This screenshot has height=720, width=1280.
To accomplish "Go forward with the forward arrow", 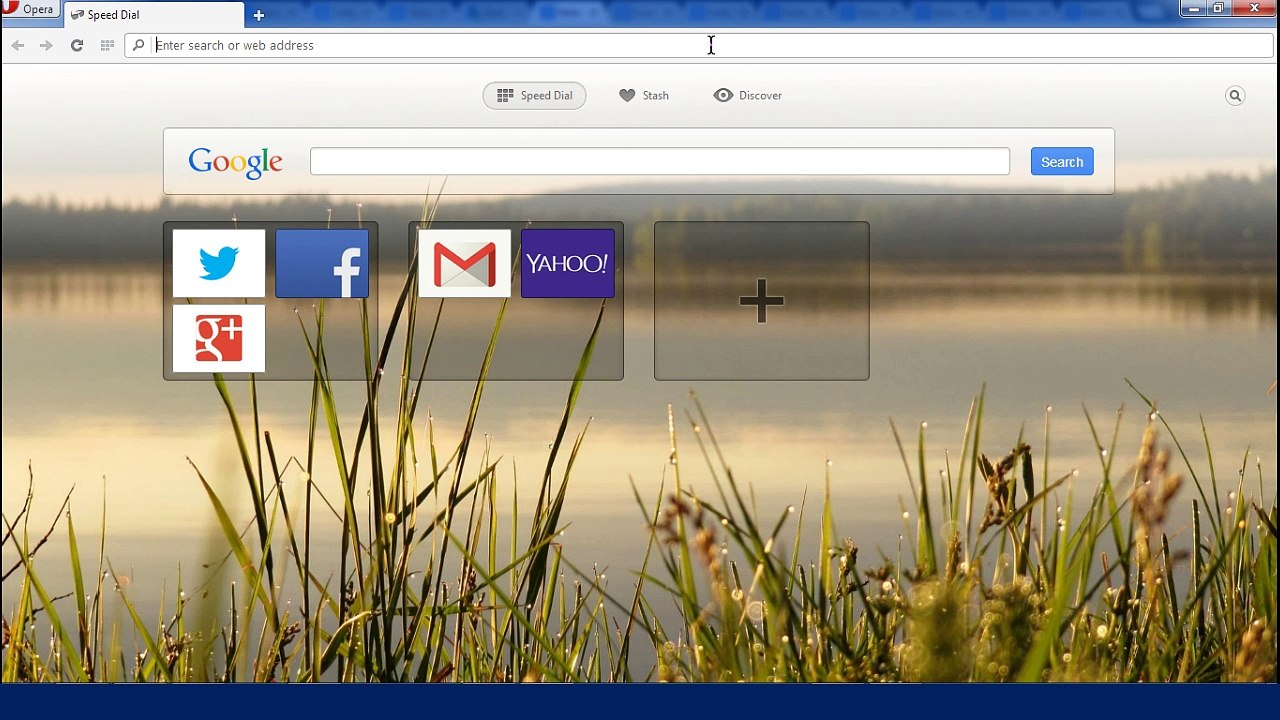I will point(46,45).
